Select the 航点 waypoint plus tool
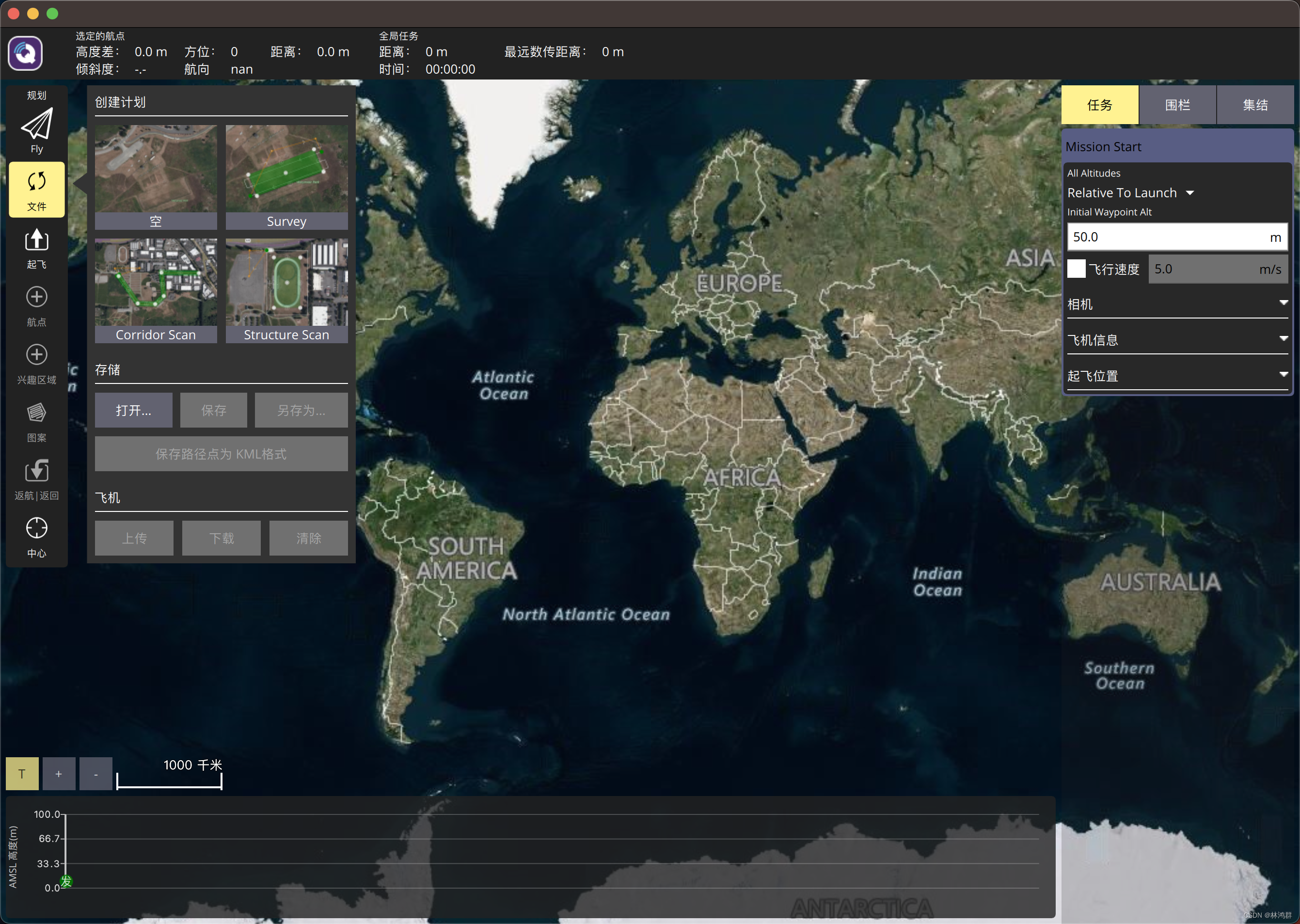Screen dimensions: 1300x924 pyautogui.click(x=36, y=306)
